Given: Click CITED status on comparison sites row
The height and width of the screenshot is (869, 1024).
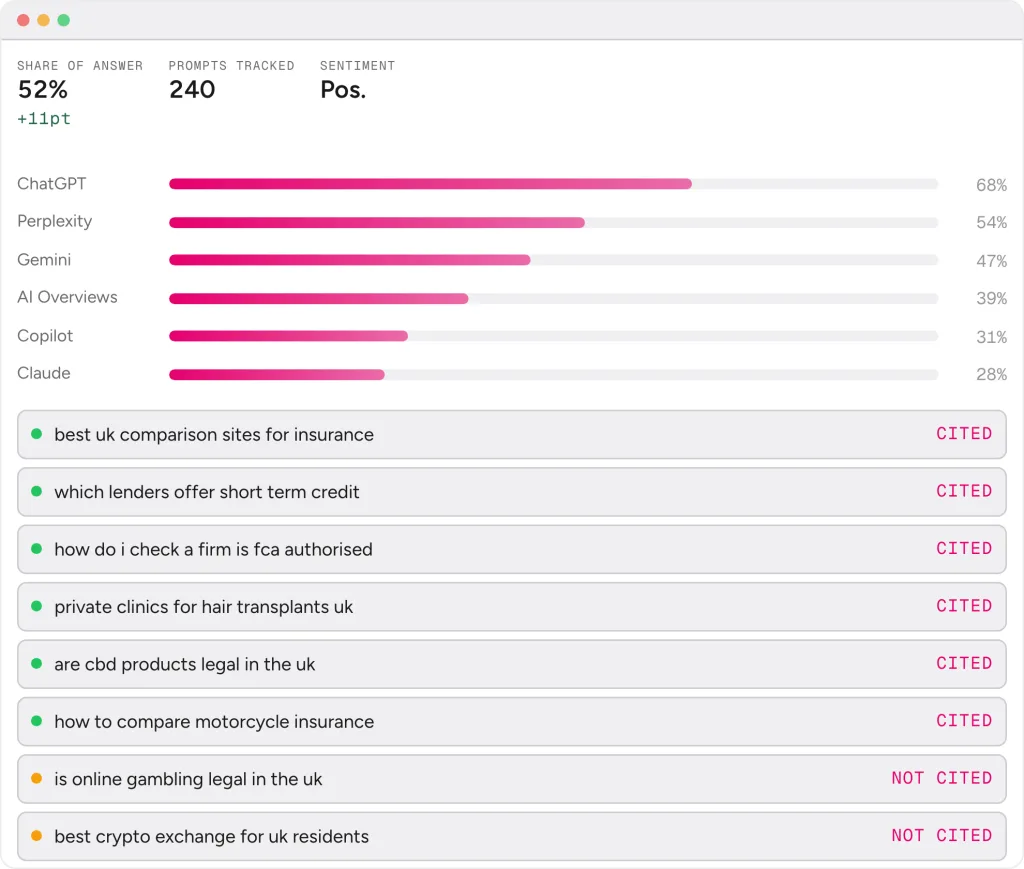Looking at the screenshot, I should pos(964,434).
